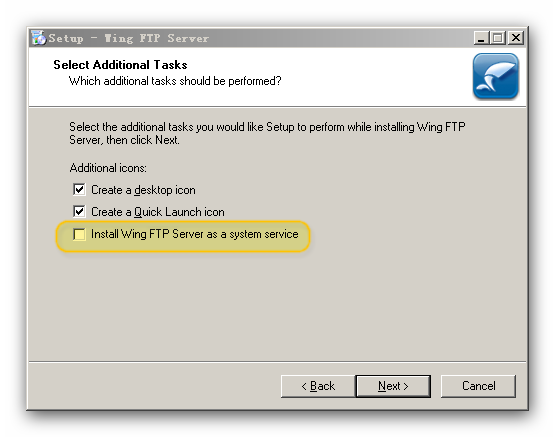Viewport: 555px width, 437px height.
Task: Click the setup installer icon in title bar
Action: click(x=38, y=38)
